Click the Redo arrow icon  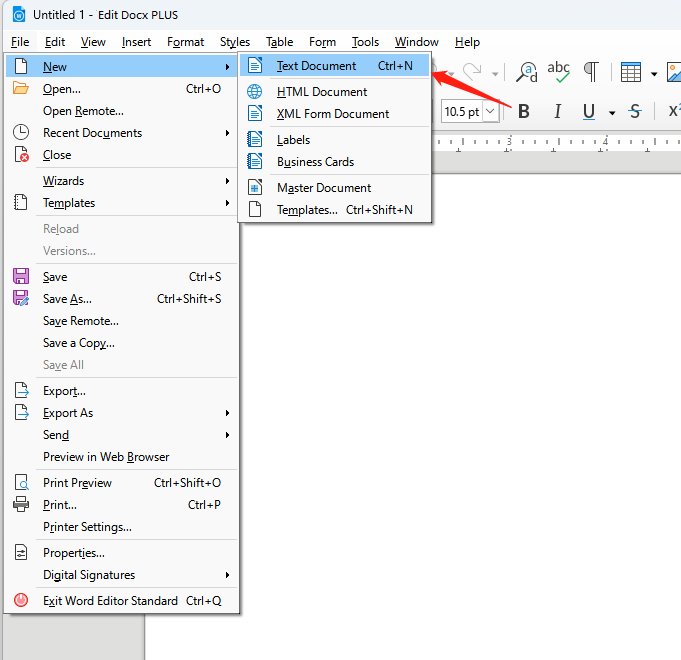[472, 72]
